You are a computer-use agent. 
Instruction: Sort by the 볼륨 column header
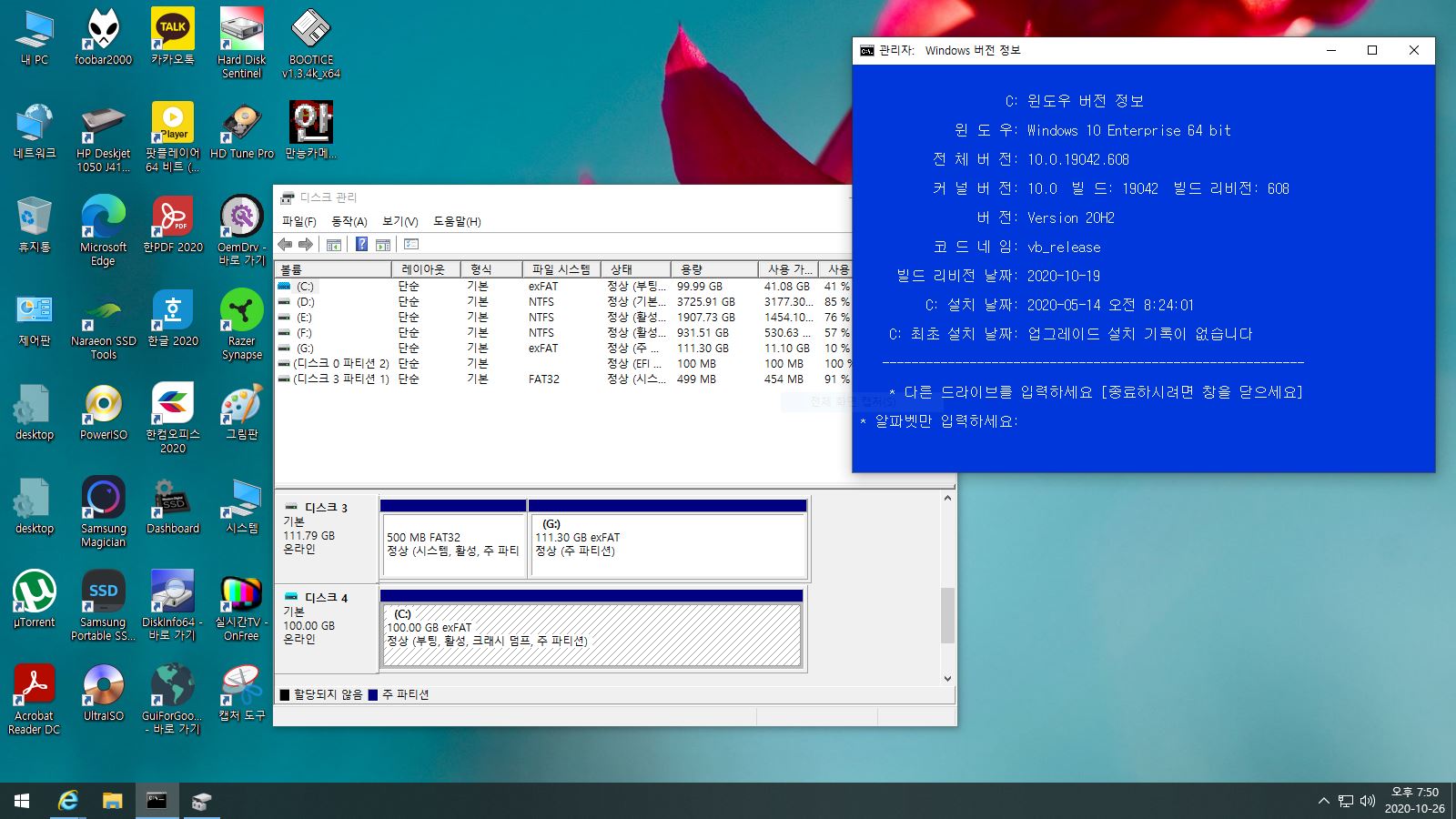tap(333, 269)
